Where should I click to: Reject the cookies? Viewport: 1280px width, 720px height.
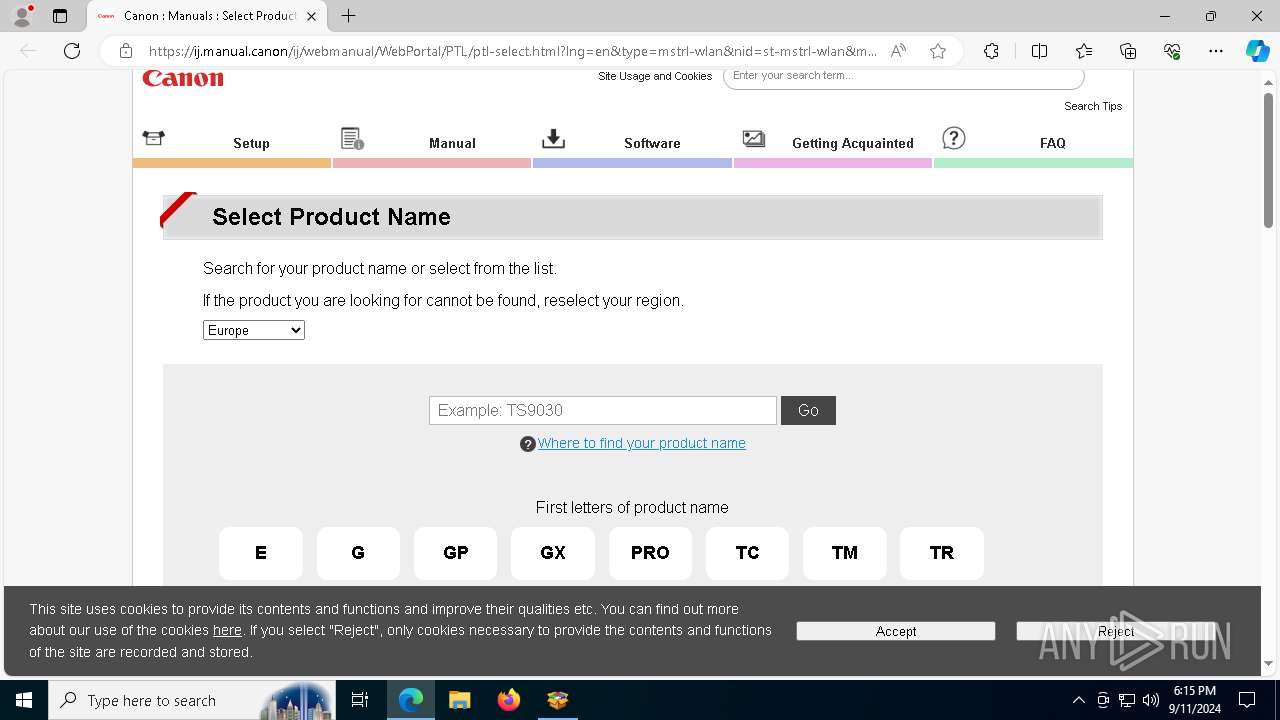click(1116, 631)
